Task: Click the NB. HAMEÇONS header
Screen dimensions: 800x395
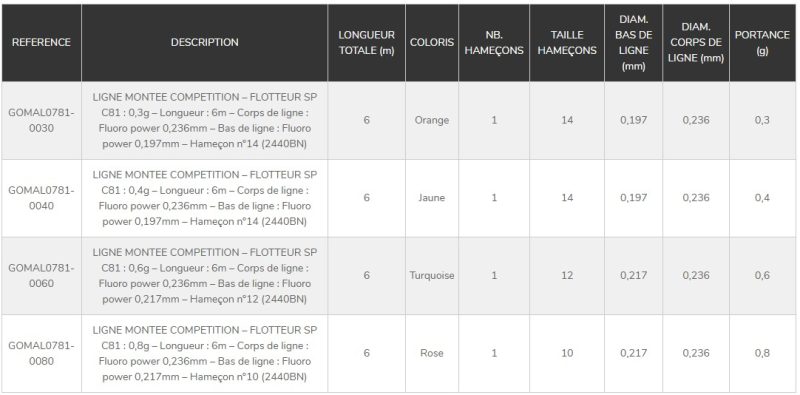Action: [494, 43]
